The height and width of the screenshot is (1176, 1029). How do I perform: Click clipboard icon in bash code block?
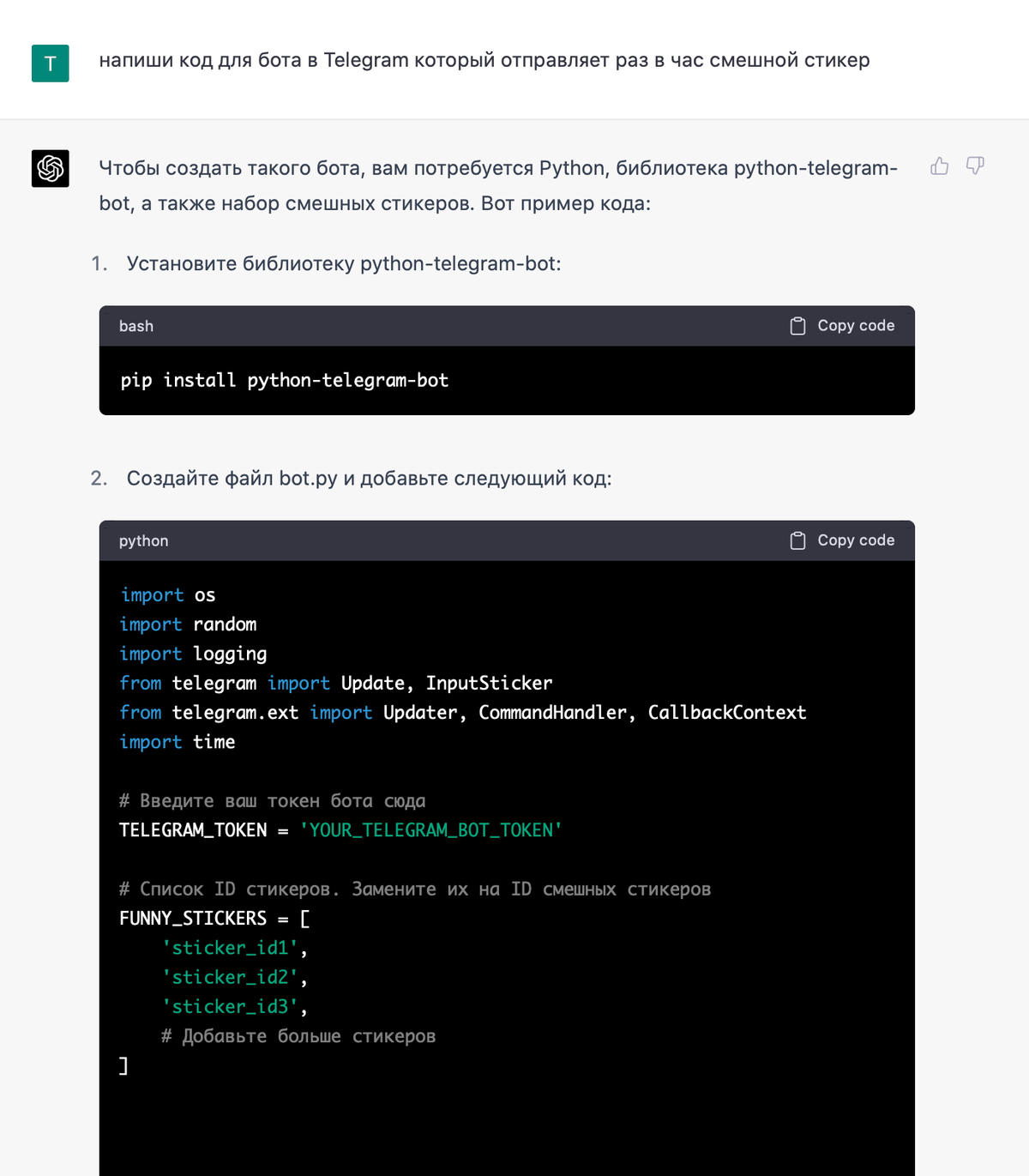(797, 326)
